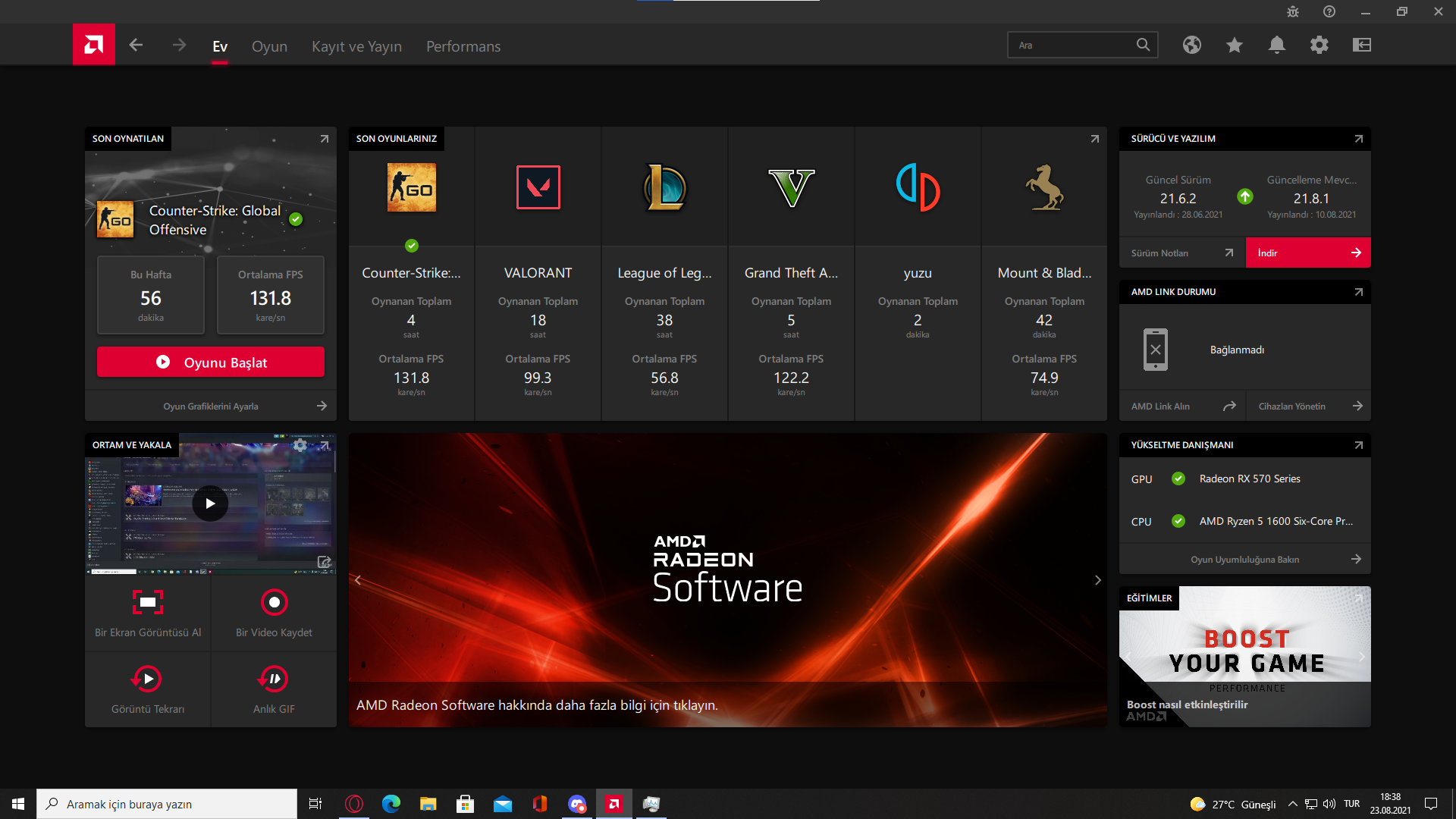Screen dimensions: 1456x819
Task: Open Sürüm Notları release notes
Action: [1182, 253]
